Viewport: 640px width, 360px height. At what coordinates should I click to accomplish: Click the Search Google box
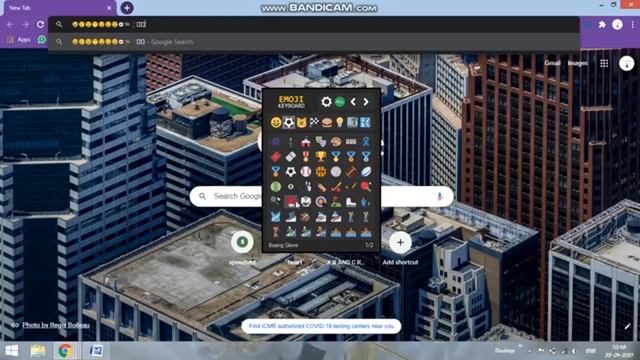(322, 196)
